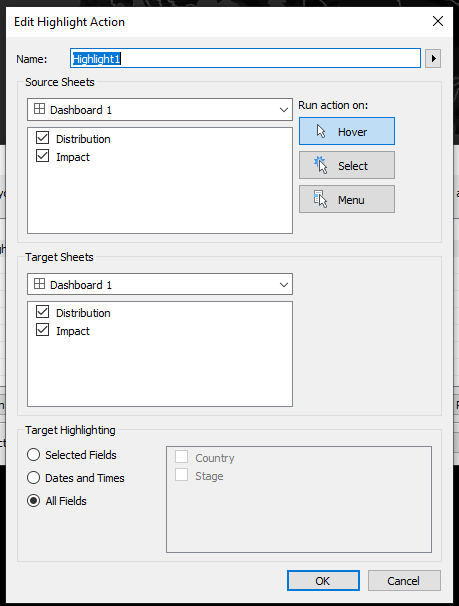
Task: Tick the Country field checkbox
Action: [182, 457]
